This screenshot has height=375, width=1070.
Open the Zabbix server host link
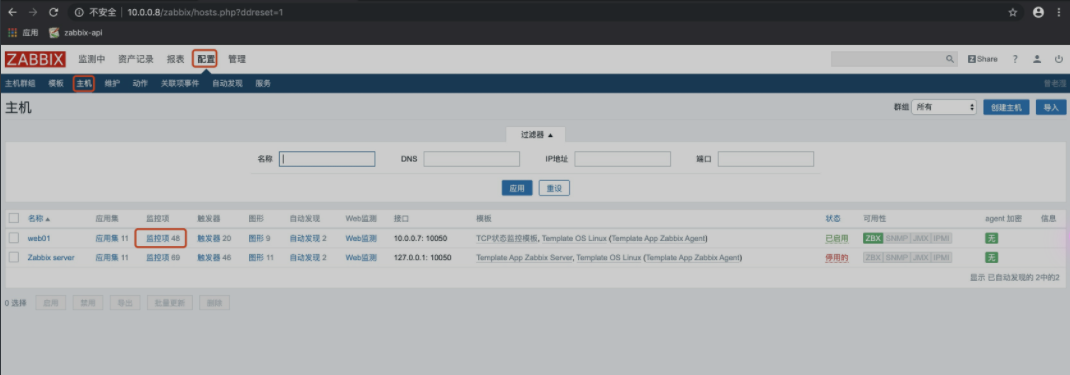pos(51,258)
